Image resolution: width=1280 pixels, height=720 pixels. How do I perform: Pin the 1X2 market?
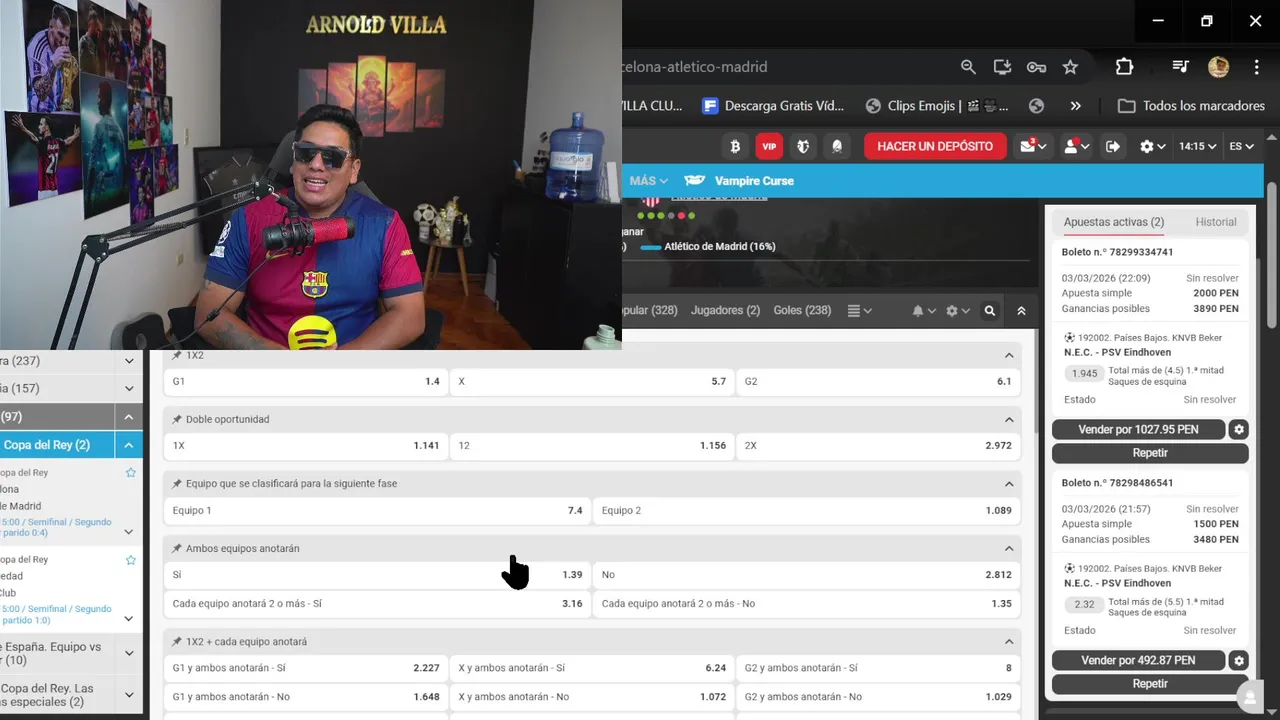pos(177,355)
